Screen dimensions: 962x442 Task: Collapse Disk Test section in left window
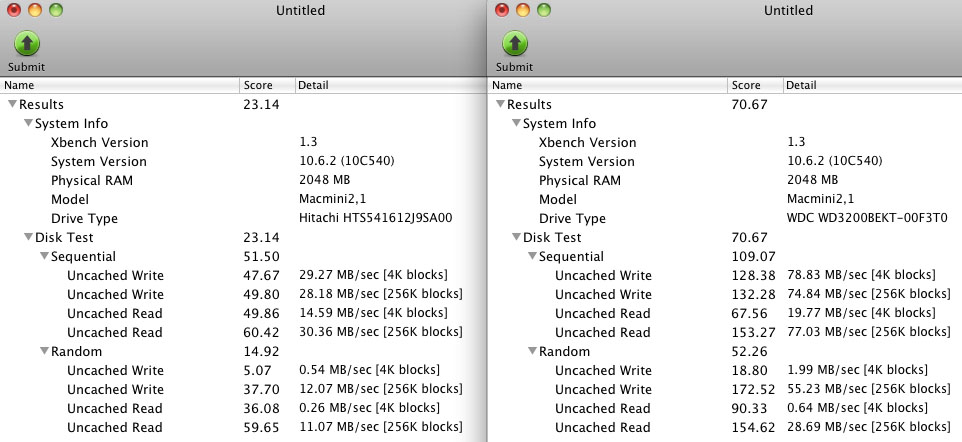(28, 237)
